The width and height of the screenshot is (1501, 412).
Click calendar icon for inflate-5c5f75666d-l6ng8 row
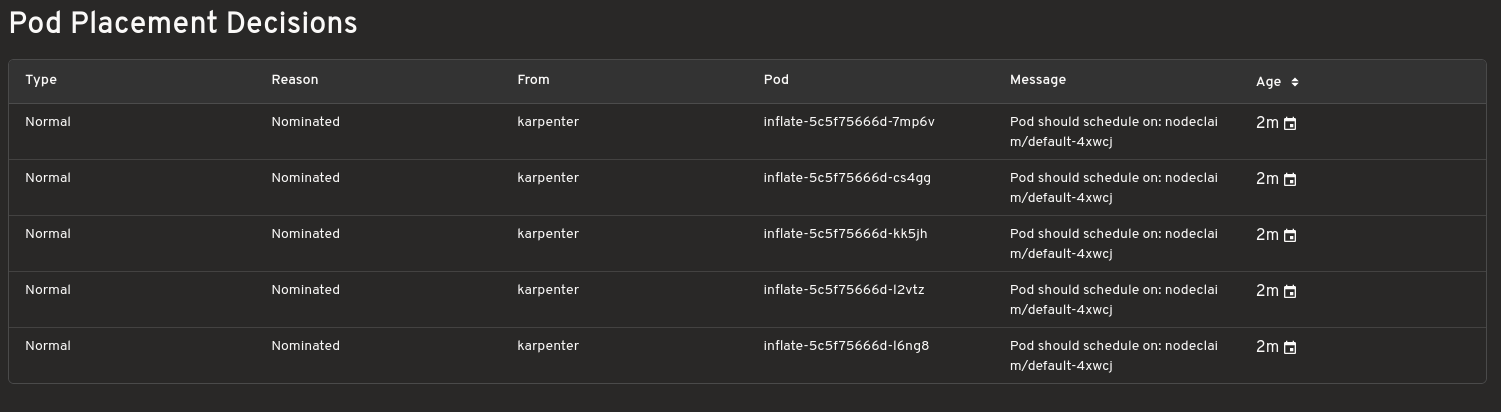coord(1290,348)
